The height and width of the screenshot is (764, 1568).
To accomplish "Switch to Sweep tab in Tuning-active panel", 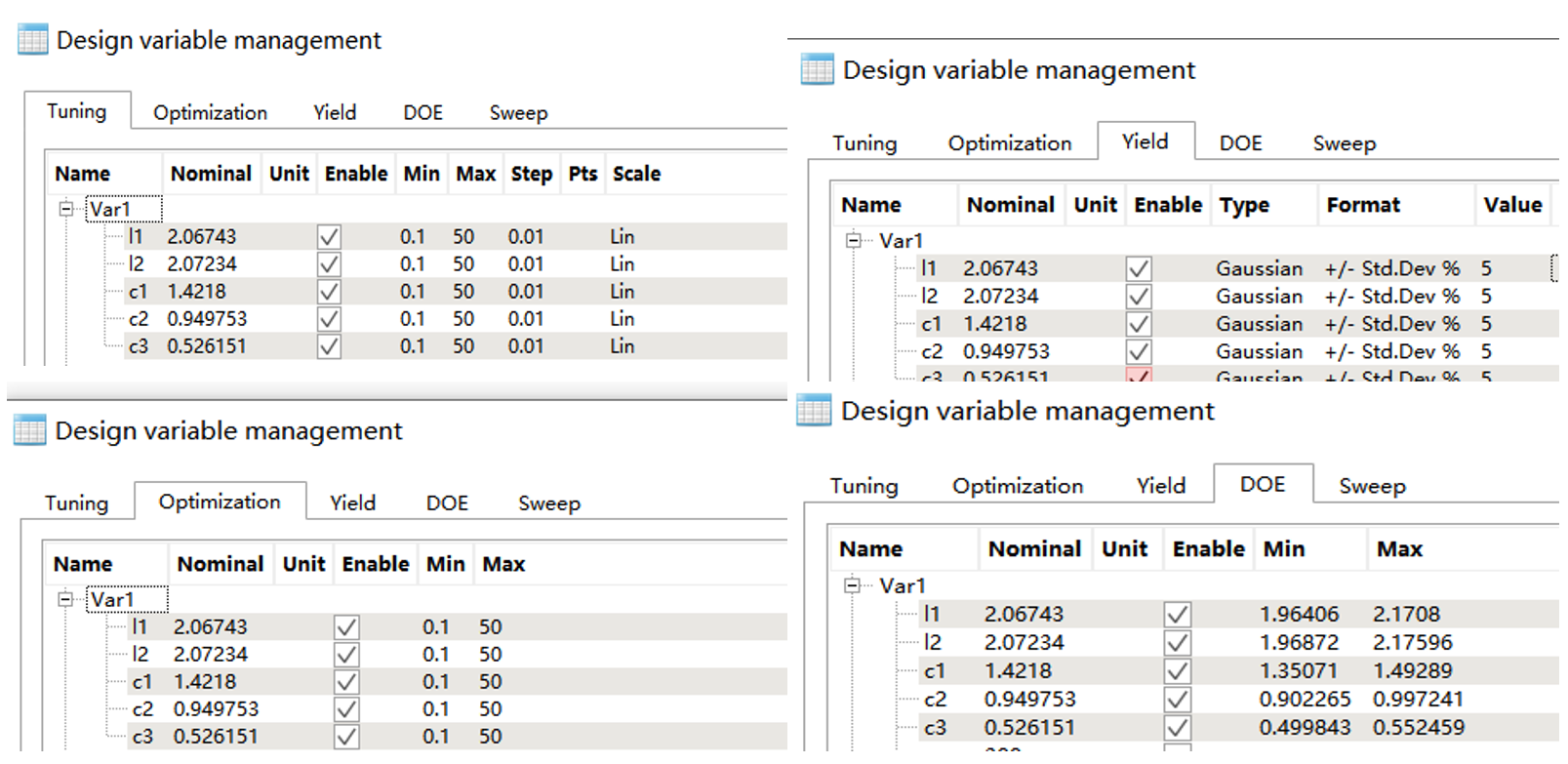I will coord(518,113).
